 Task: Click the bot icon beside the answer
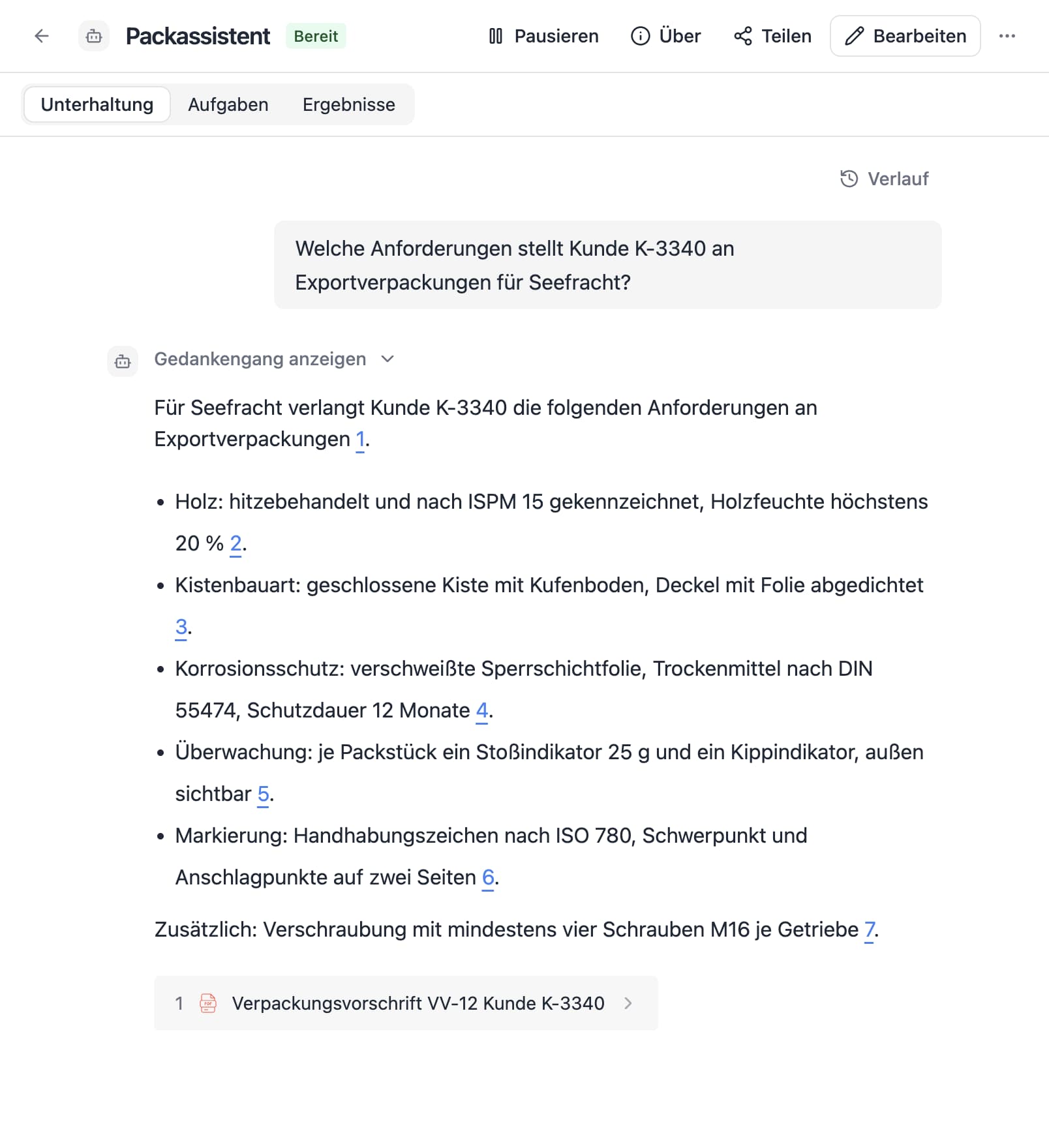(123, 361)
